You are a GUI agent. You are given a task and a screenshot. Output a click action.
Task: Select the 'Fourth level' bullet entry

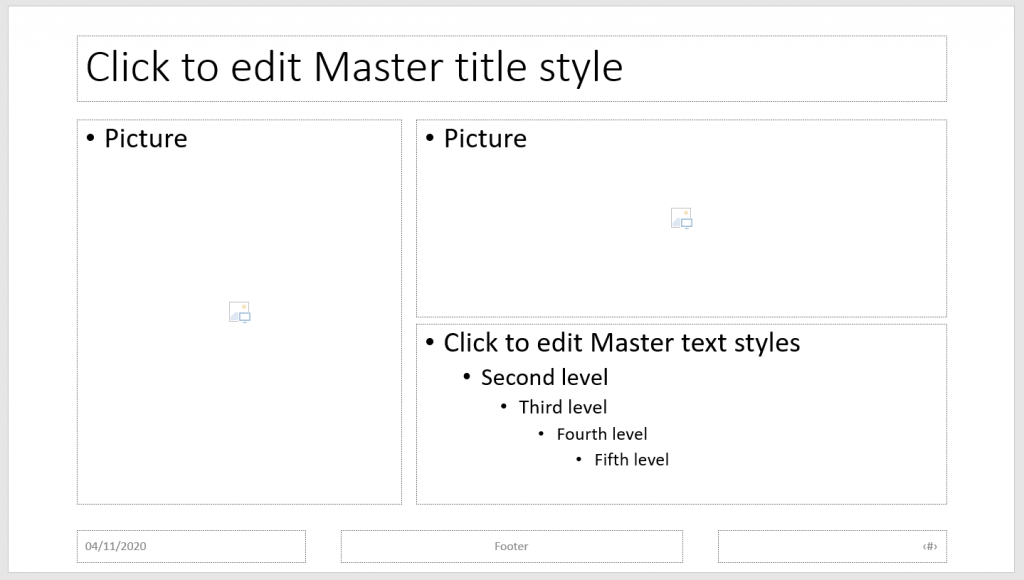click(x=602, y=433)
